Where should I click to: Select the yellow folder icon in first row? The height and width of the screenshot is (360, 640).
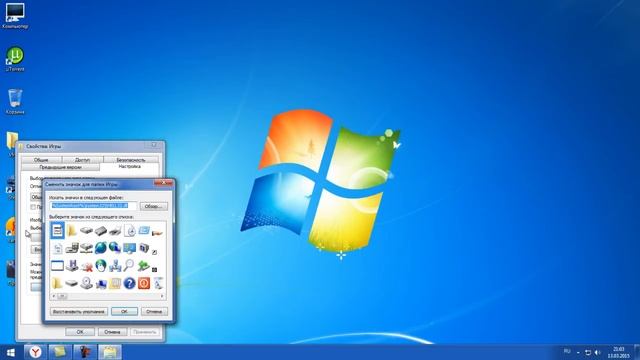coord(72,231)
